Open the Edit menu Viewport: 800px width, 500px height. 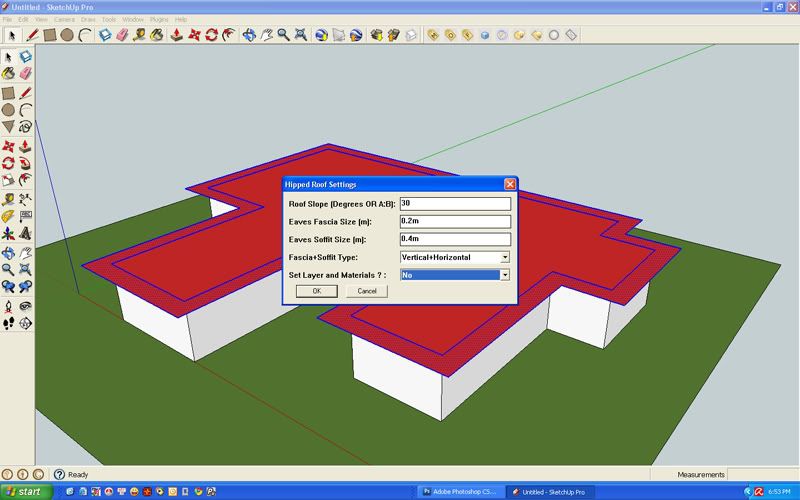[x=23, y=19]
